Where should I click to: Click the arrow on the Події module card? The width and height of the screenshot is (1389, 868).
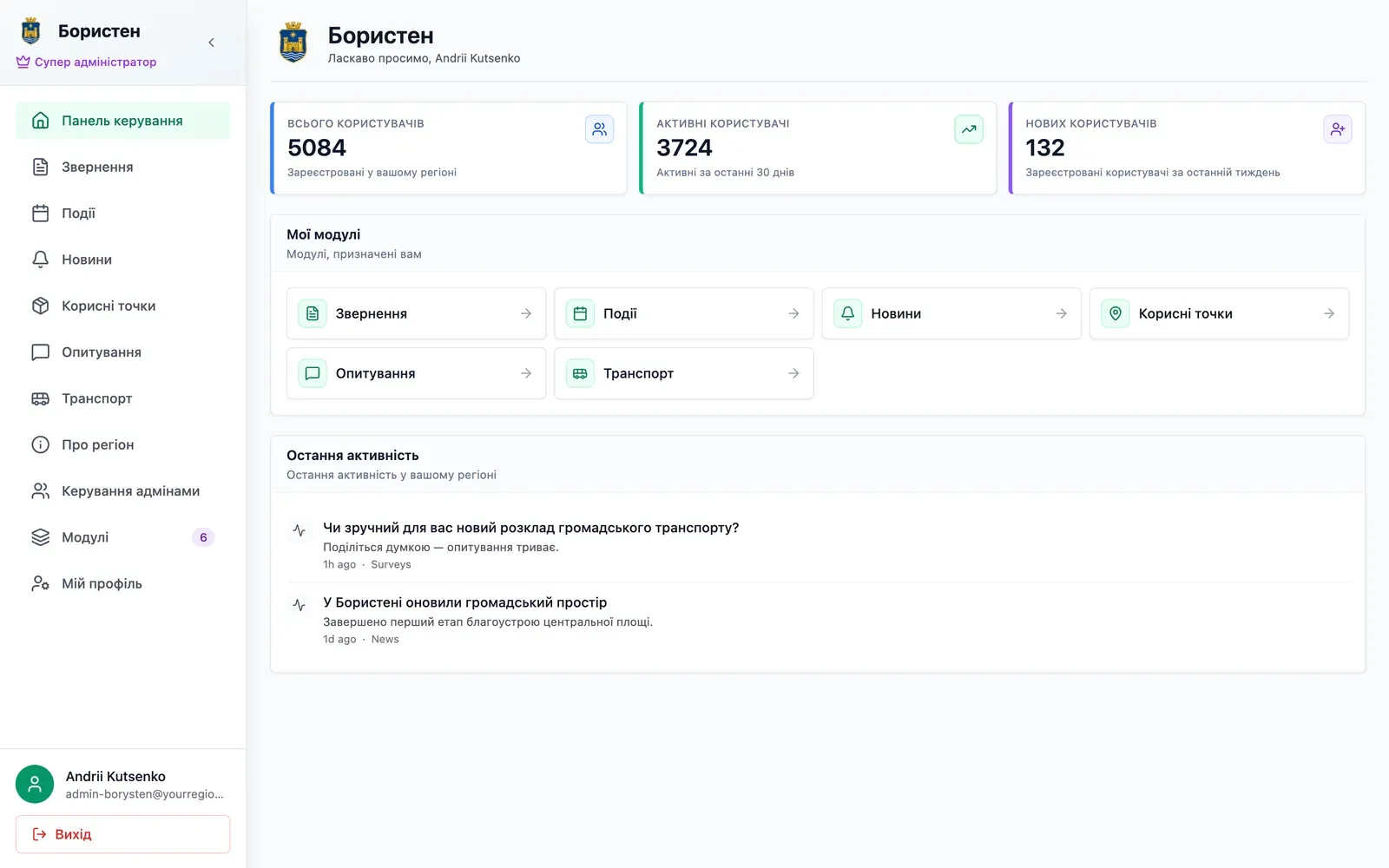[793, 313]
